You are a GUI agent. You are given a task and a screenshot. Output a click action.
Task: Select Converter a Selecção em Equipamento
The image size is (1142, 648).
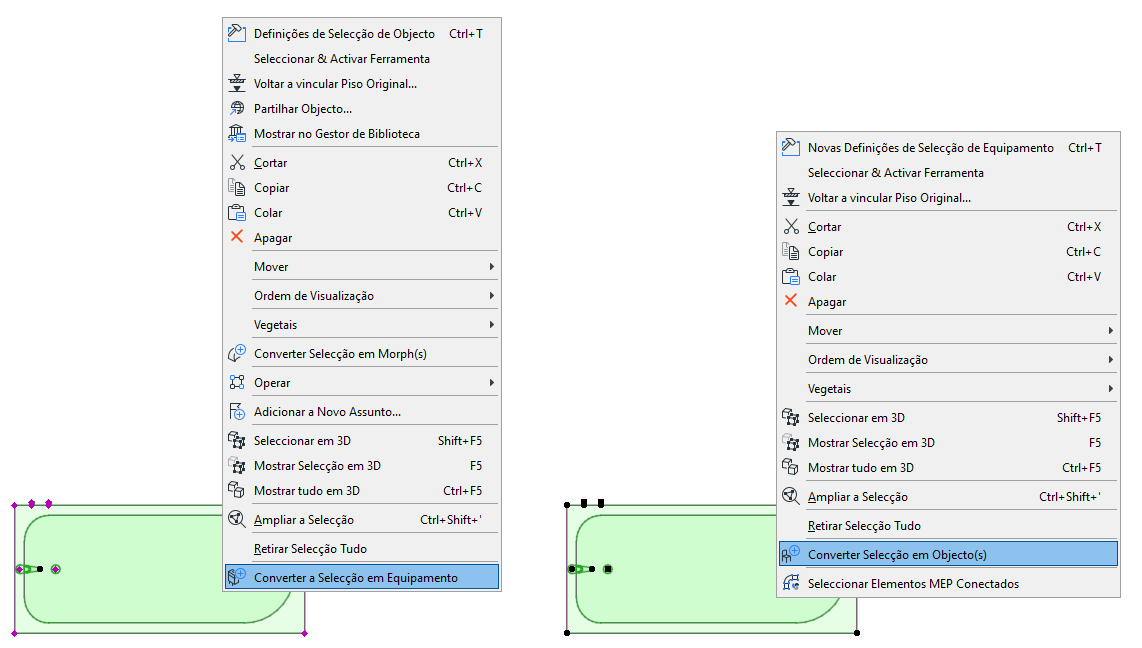tap(362, 577)
